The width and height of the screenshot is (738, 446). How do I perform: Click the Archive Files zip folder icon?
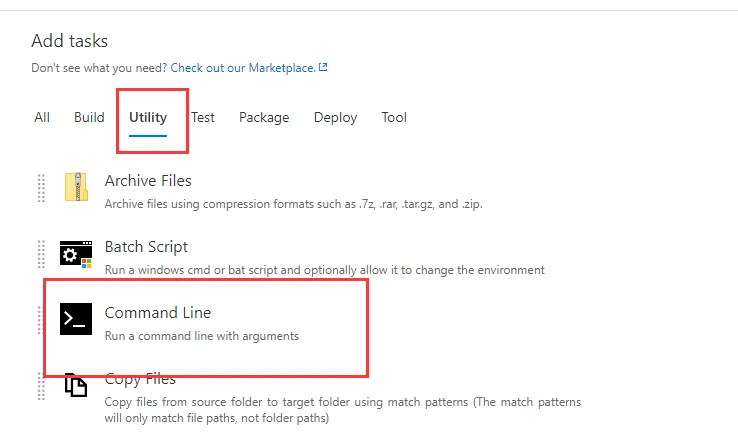76,187
